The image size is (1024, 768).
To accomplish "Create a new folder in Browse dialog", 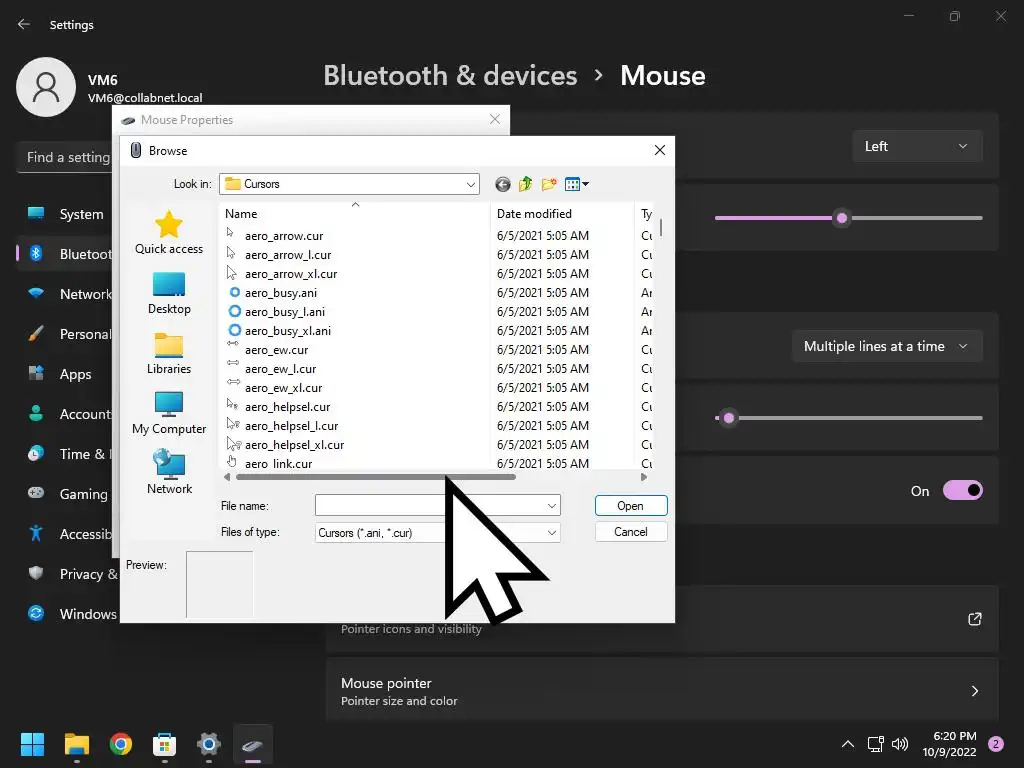I will [549, 184].
